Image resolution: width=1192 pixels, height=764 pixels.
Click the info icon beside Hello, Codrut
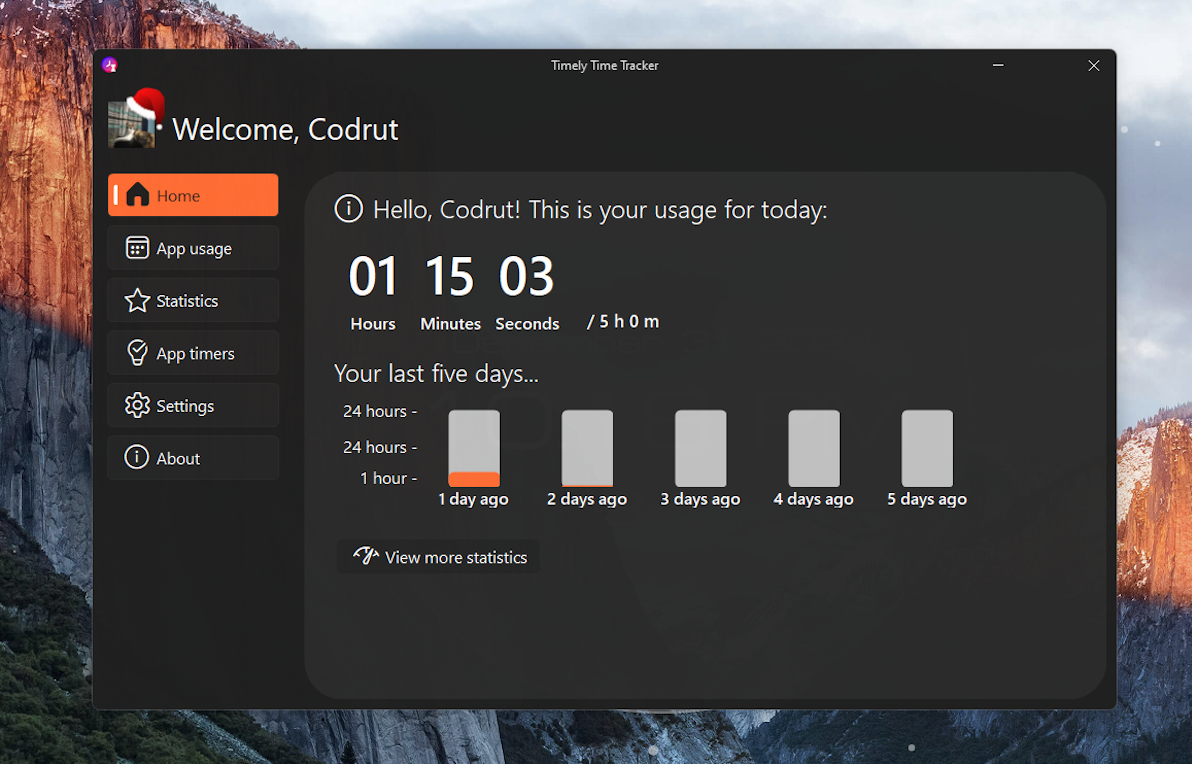coord(349,208)
